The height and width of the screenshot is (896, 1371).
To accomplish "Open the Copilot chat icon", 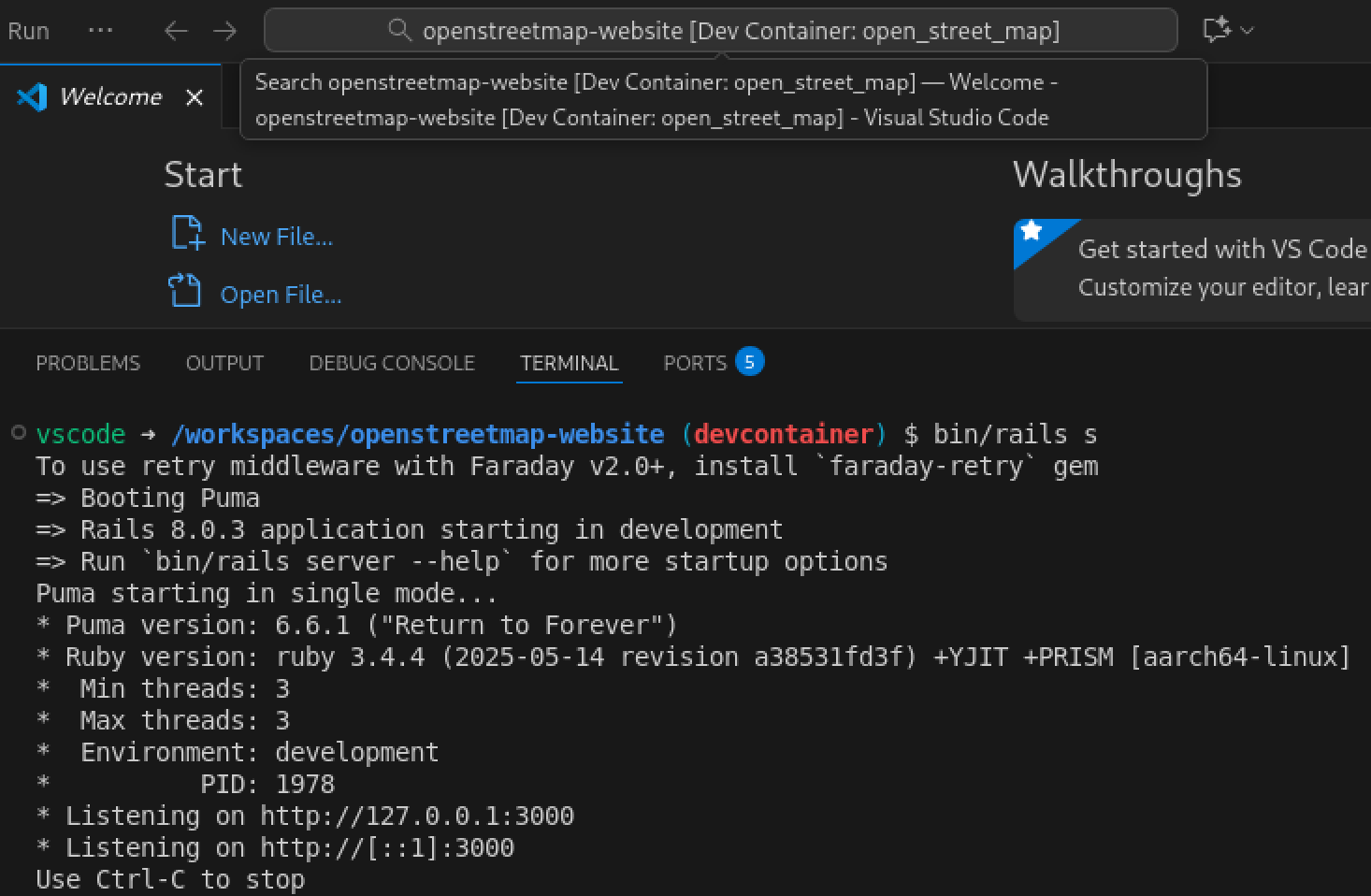I will pos(1216,31).
